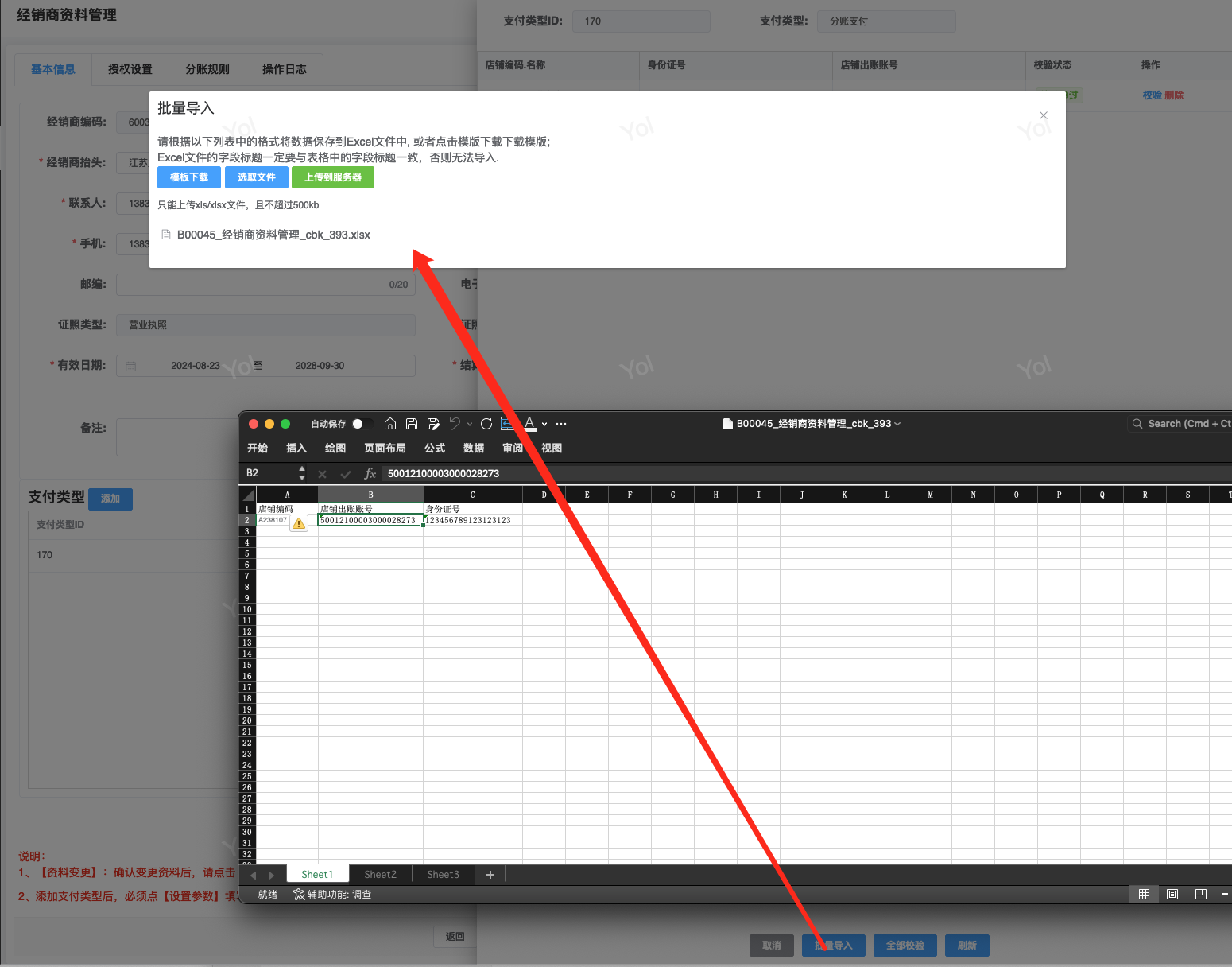1232x967 pixels.
Task: Click the Excel formula bar input
Action: point(806,474)
